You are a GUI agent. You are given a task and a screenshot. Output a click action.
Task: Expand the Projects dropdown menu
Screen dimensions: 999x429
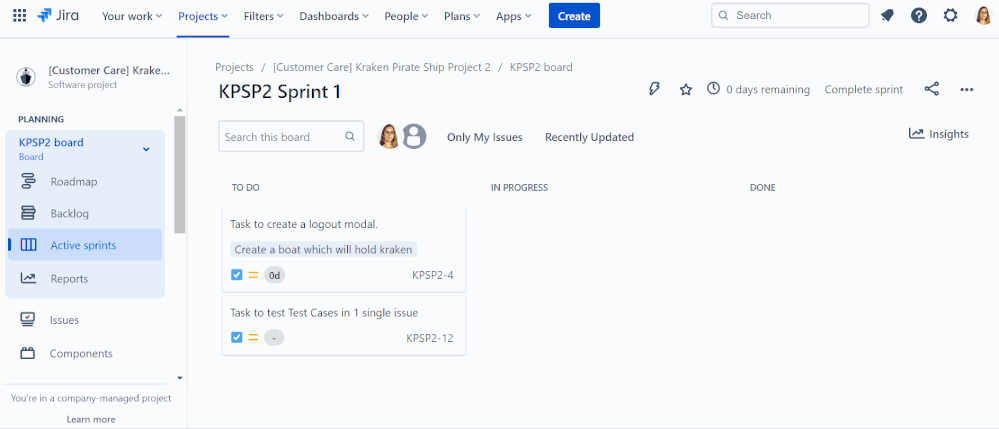[x=203, y=17]
